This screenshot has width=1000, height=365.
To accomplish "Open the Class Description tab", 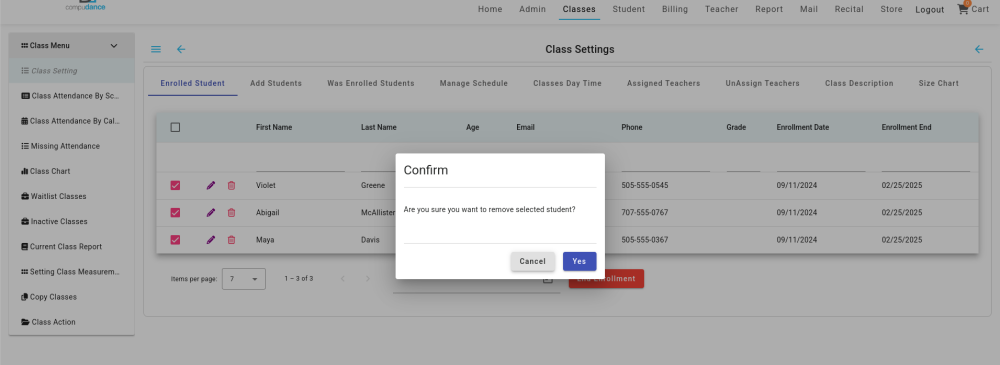I will 859,84.
